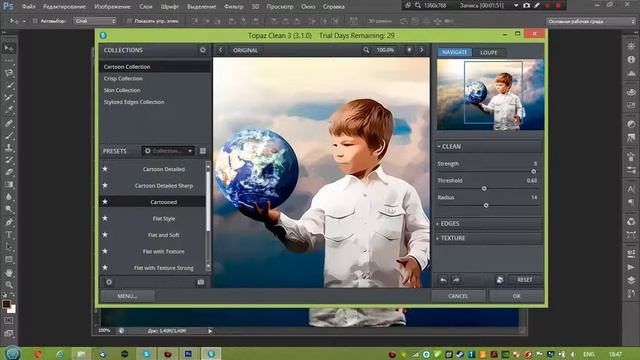Click the MENU... button

coord(127,296)
